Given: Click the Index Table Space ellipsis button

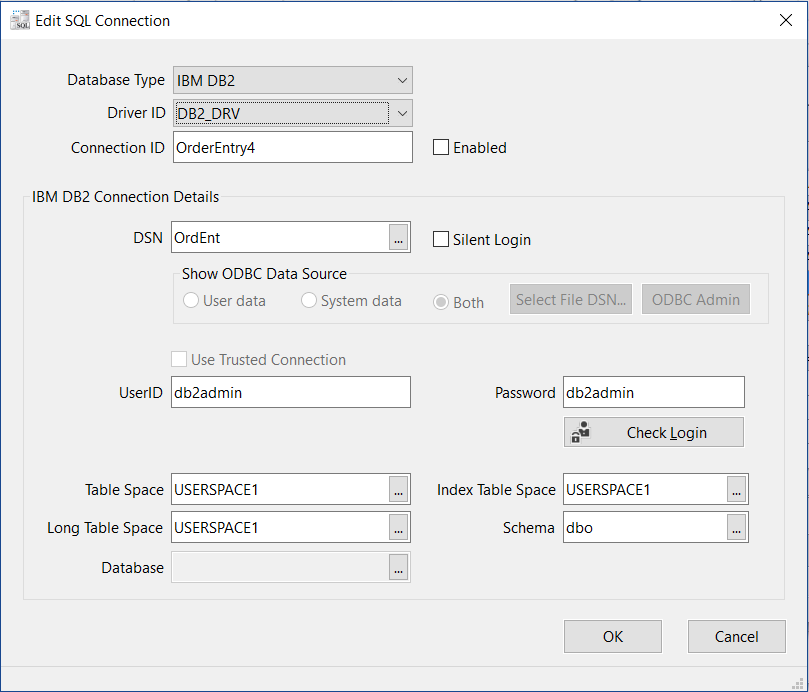Looking at the screenshot, I should coord(737,489).
